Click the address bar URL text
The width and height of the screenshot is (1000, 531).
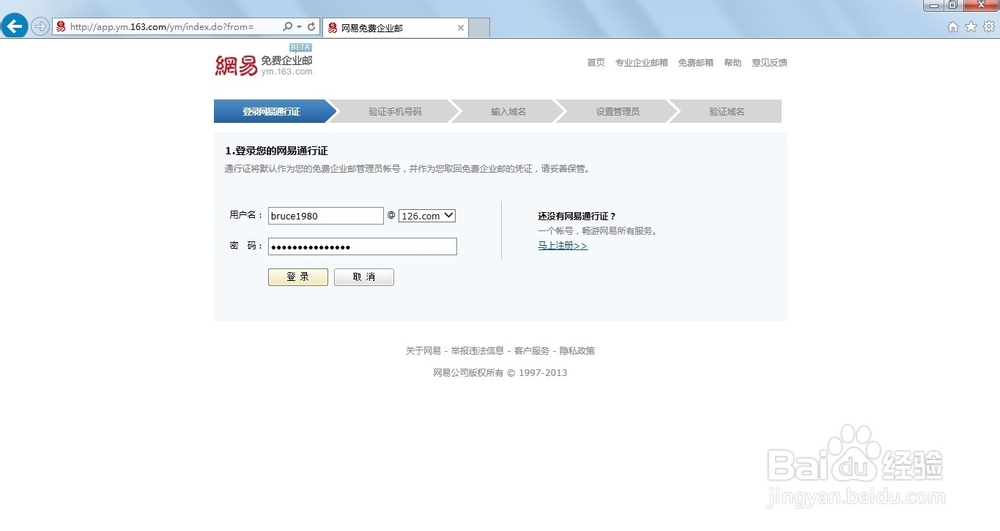point(162,27)
